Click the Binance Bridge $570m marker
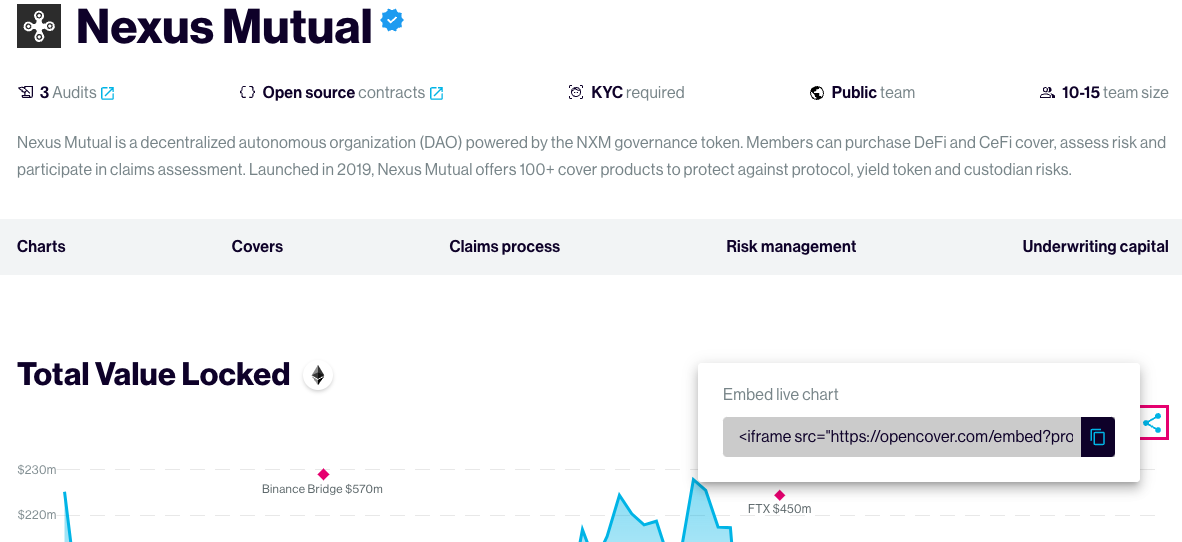 click(x=323, y=474)
